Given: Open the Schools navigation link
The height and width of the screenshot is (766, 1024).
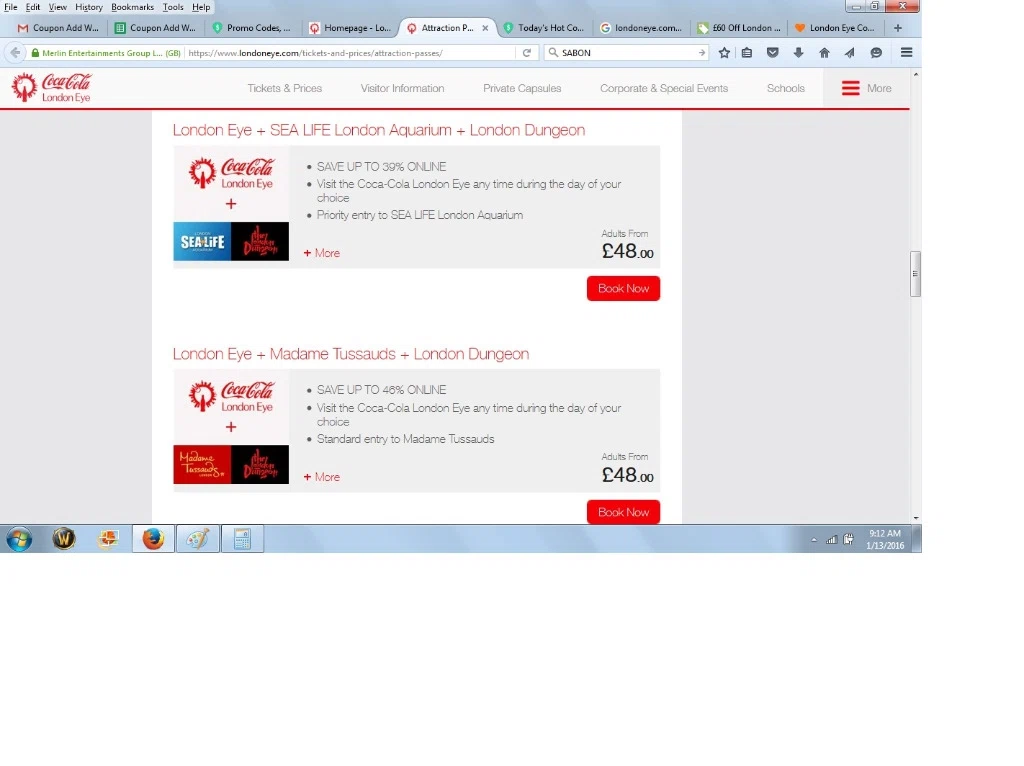Looking at the screenshot, I should (x=786, y=88).
